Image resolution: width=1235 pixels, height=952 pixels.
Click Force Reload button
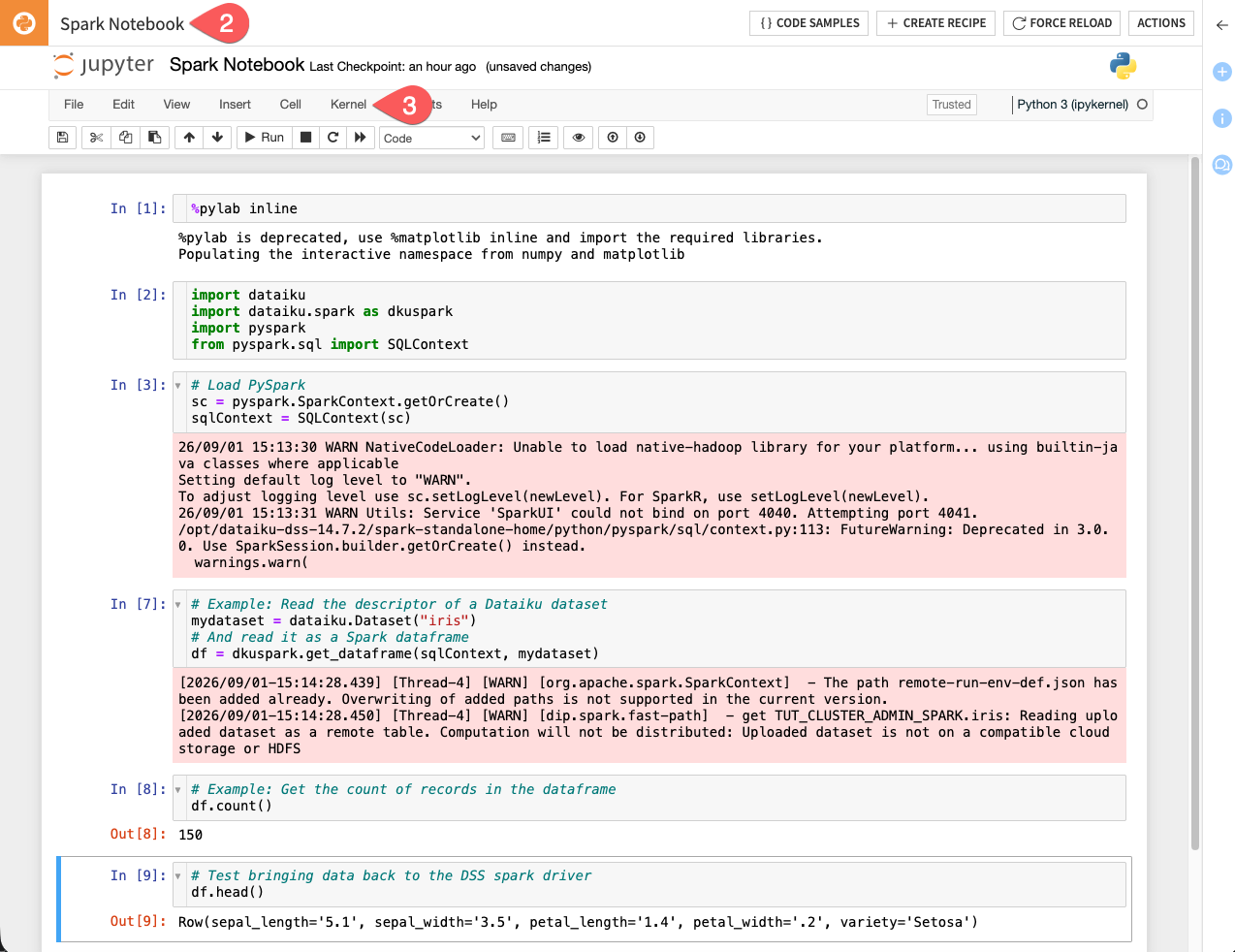pos(1061,23)
